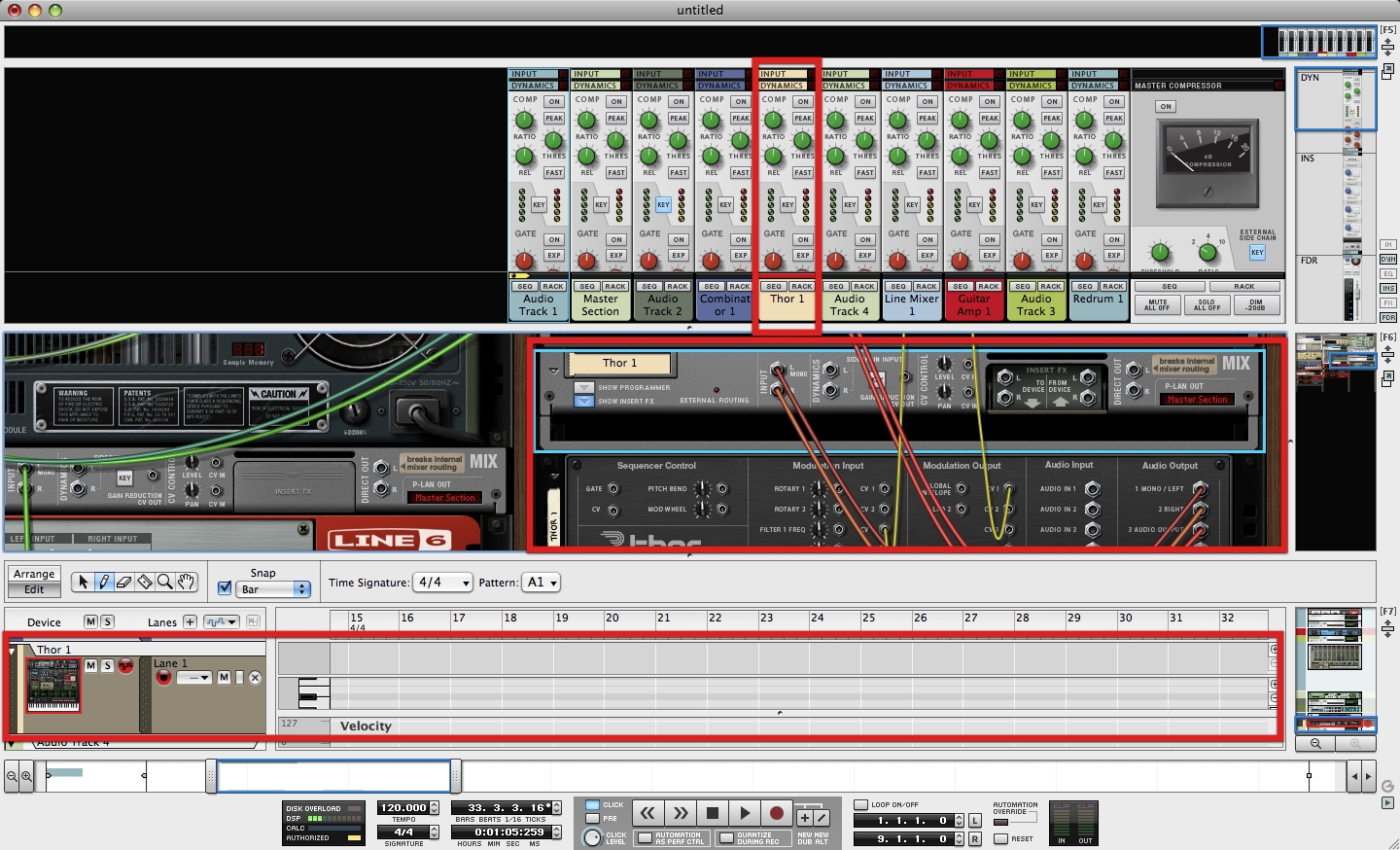Toggle the Snap checkbox

225,588
